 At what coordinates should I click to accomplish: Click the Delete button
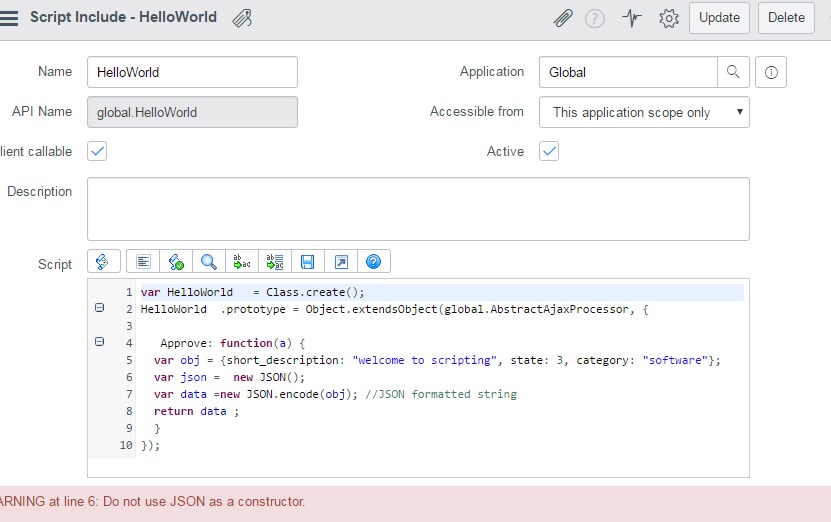click(786, 17)
